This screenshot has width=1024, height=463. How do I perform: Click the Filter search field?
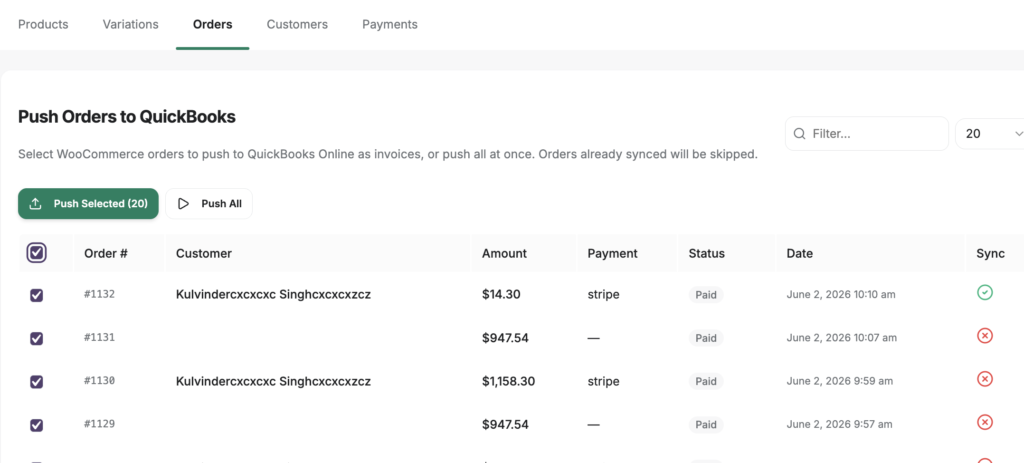(867, 133)
